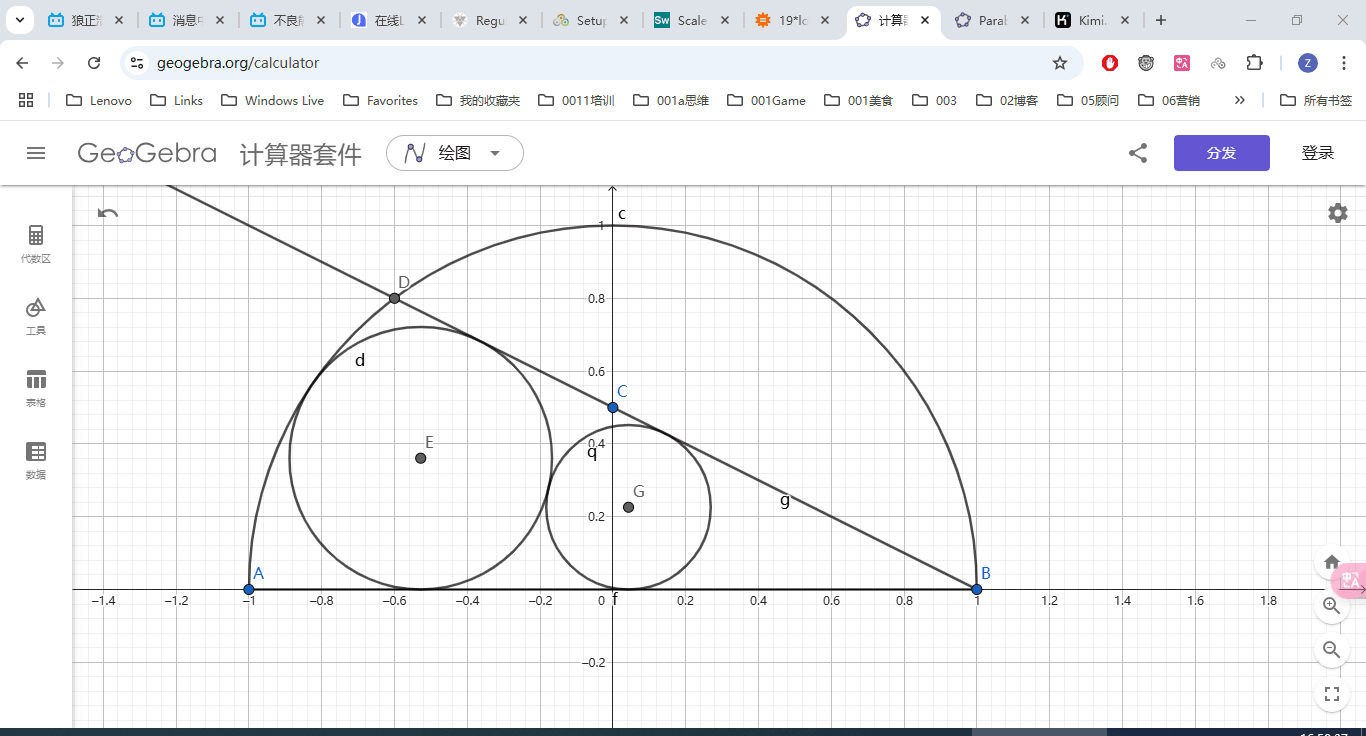
Task: Open a new browser tab
Action: (1160, 20)
